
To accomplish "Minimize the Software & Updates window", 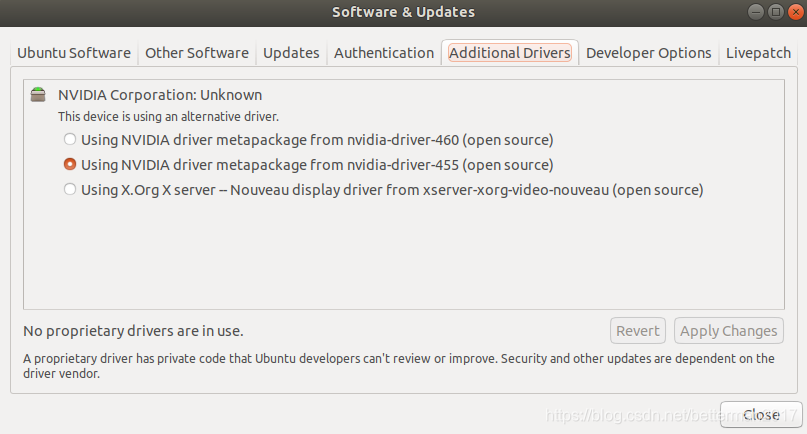I will click(x=756, y=12).
